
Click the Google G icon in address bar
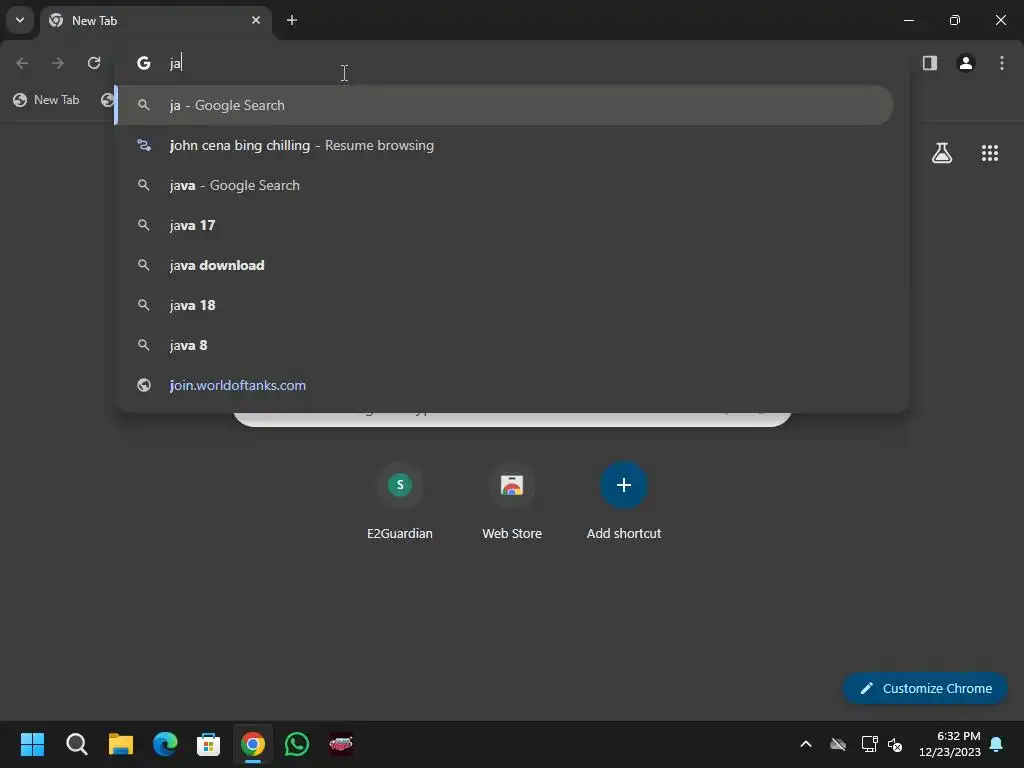coord(144,63)
